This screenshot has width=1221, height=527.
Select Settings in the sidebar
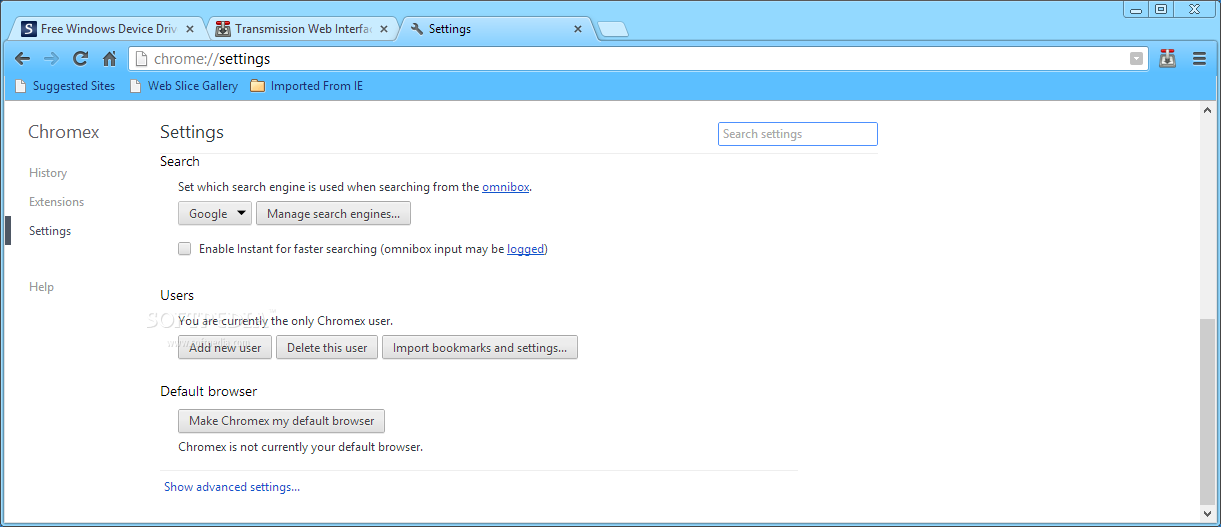(x=50, y=231)
